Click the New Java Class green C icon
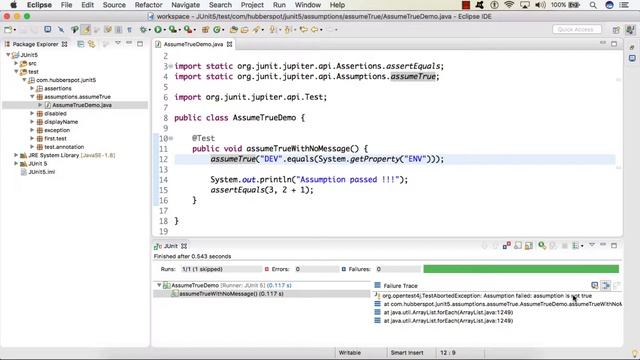The image size is (640, 360). (217, 29)
